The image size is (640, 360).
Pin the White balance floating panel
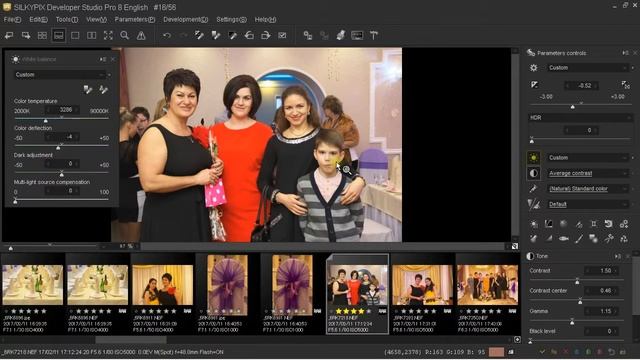[103, 59]
